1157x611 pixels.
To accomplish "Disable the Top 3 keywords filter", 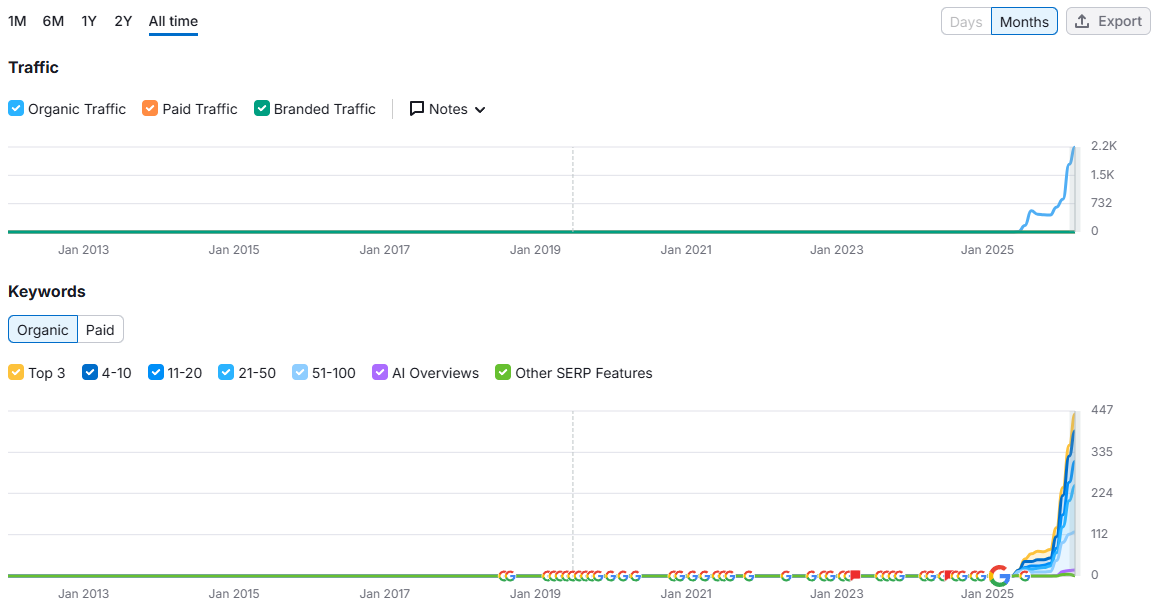I will (x=14, y=372).
